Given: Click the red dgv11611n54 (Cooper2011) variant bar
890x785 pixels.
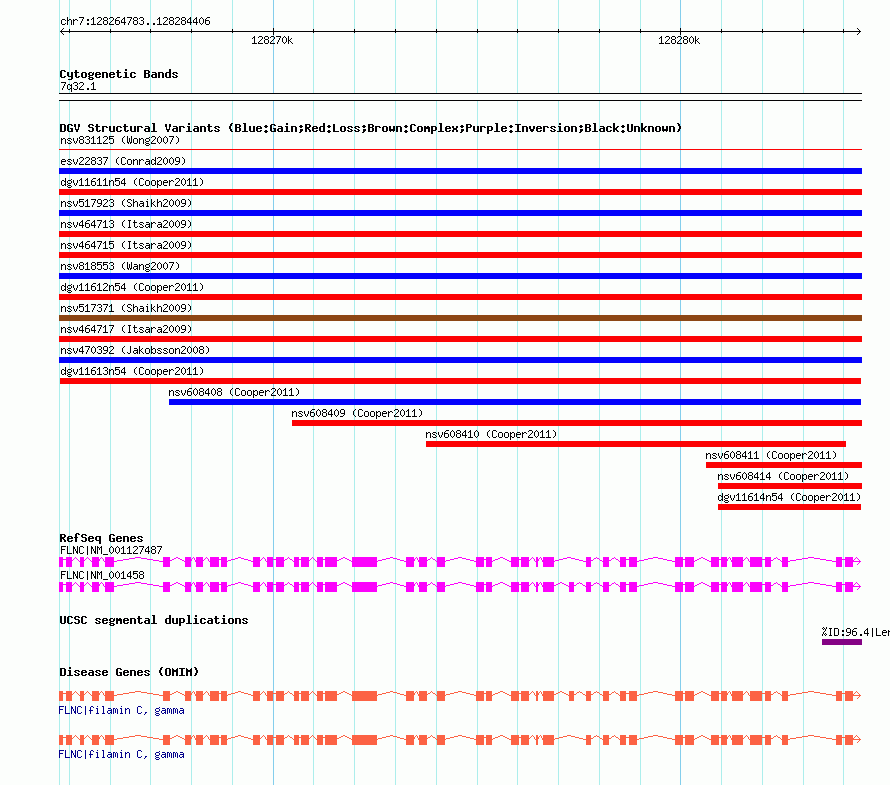Looking at the screenshot, I should coord(460,192).
